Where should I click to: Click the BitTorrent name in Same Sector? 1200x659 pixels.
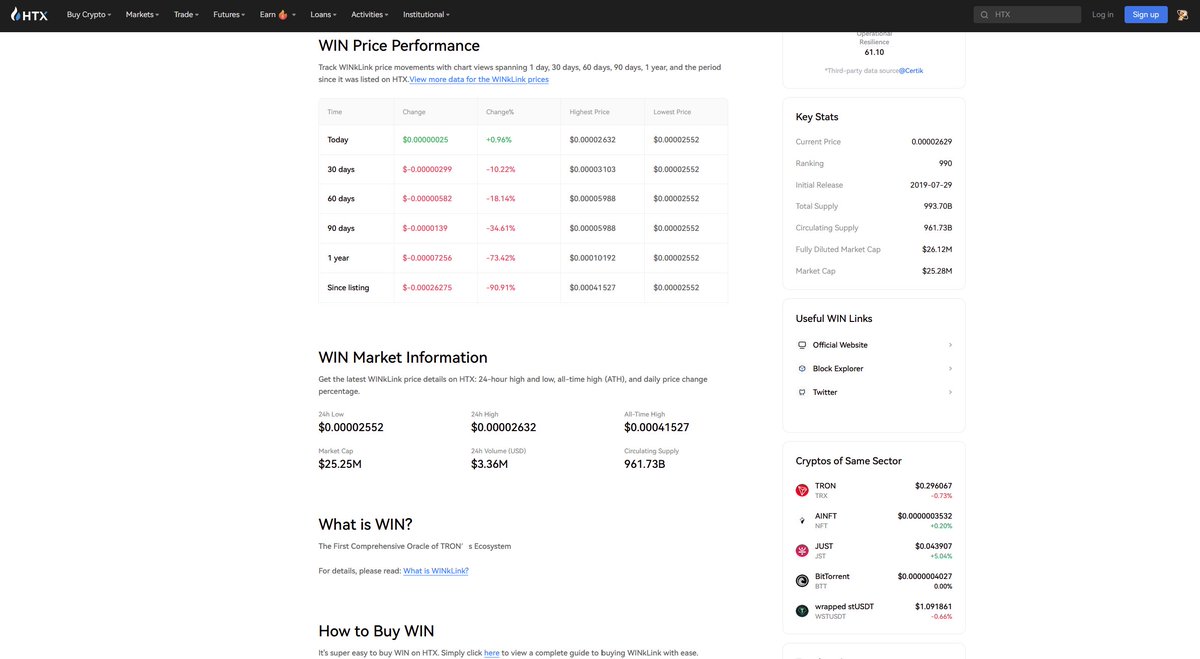[832, 576]
